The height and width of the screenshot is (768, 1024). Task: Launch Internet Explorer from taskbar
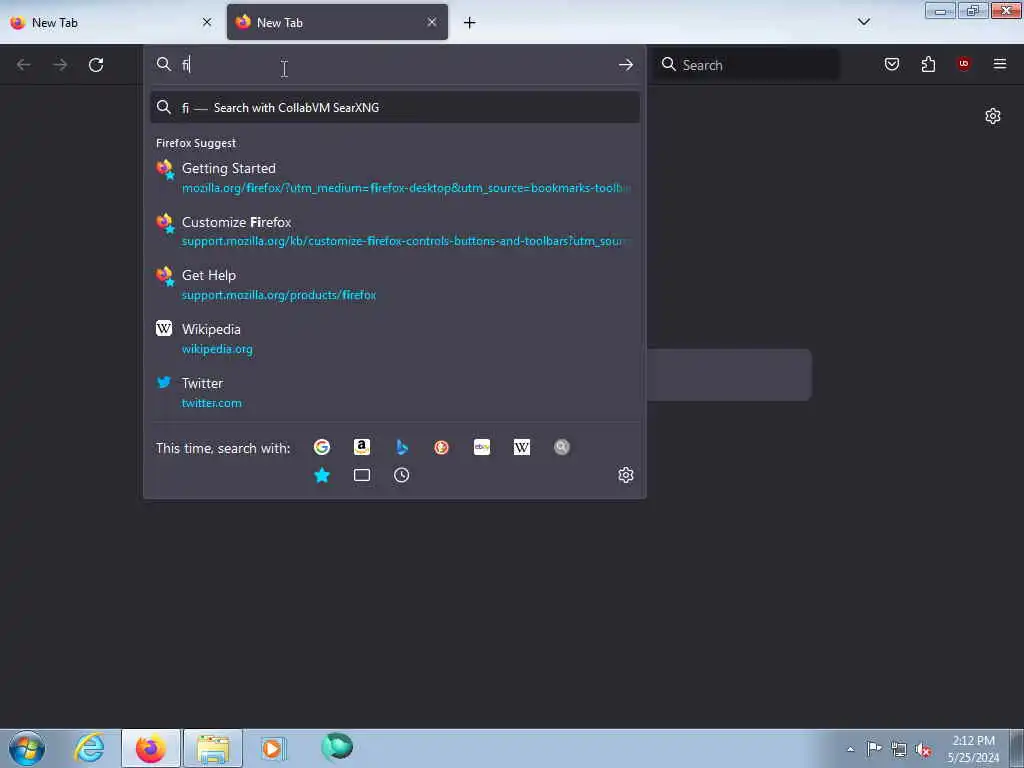89,748
